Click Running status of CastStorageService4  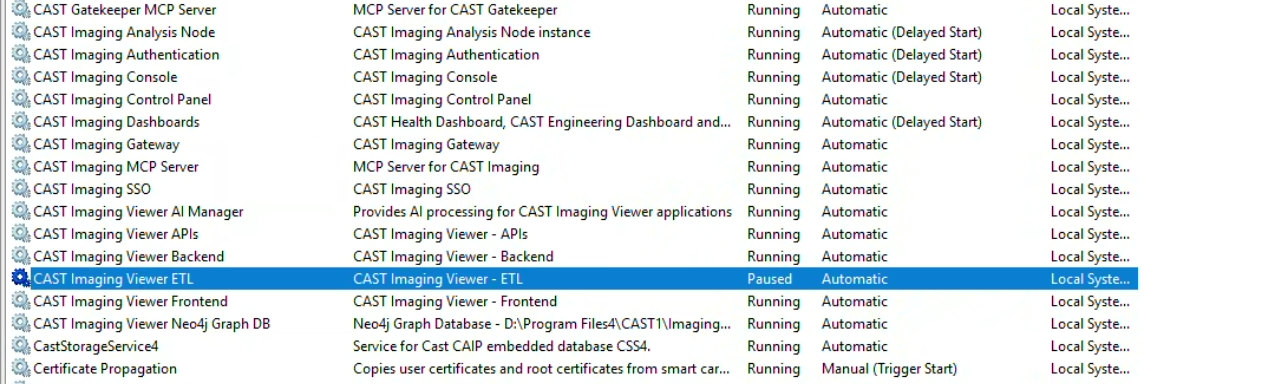point(773,346)
